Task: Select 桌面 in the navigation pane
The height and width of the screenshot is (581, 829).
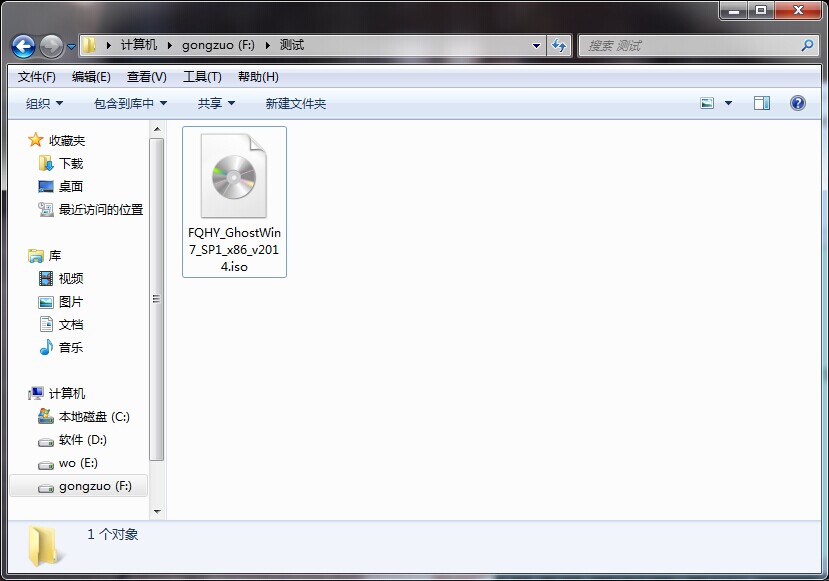Action: point(70,186)
